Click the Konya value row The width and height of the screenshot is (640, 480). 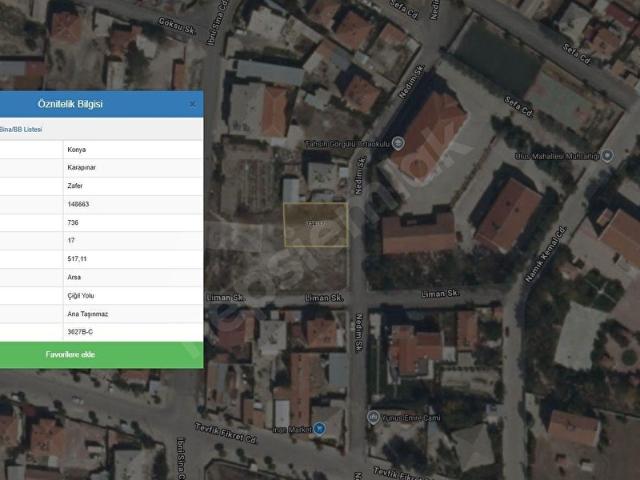pos(133,150)
